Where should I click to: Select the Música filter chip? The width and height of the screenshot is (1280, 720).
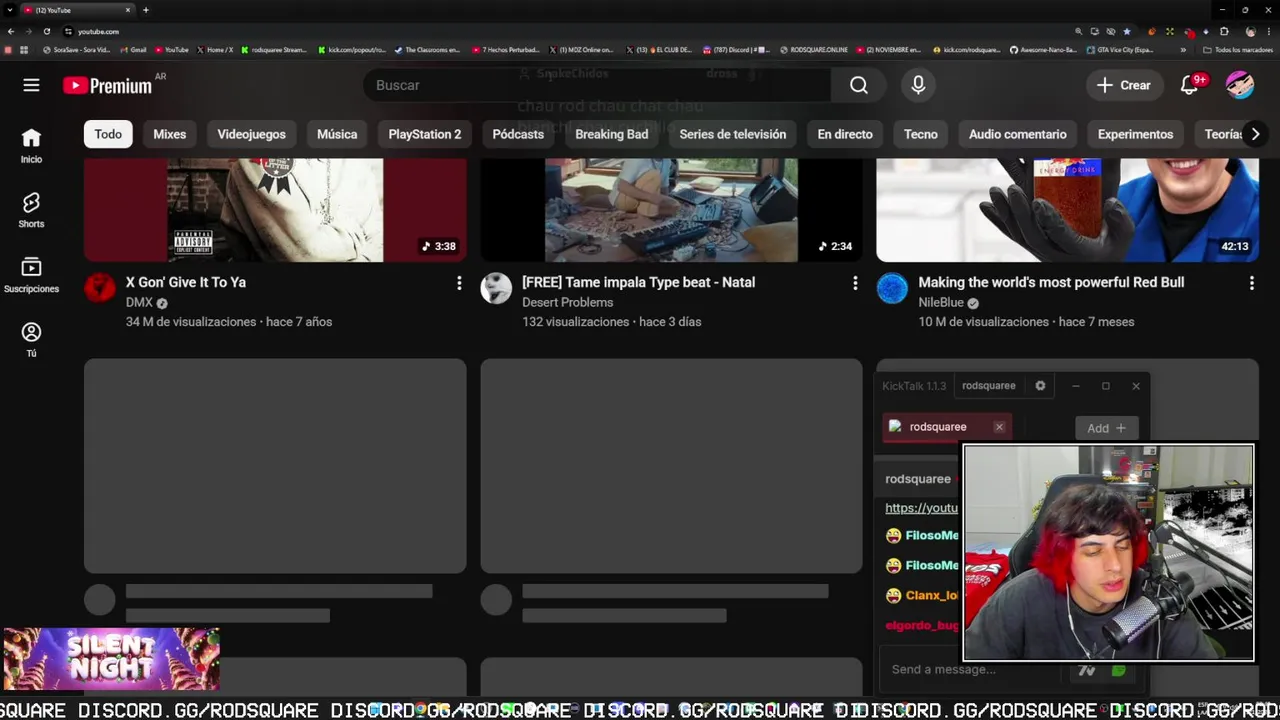click(x=337, y=134)
